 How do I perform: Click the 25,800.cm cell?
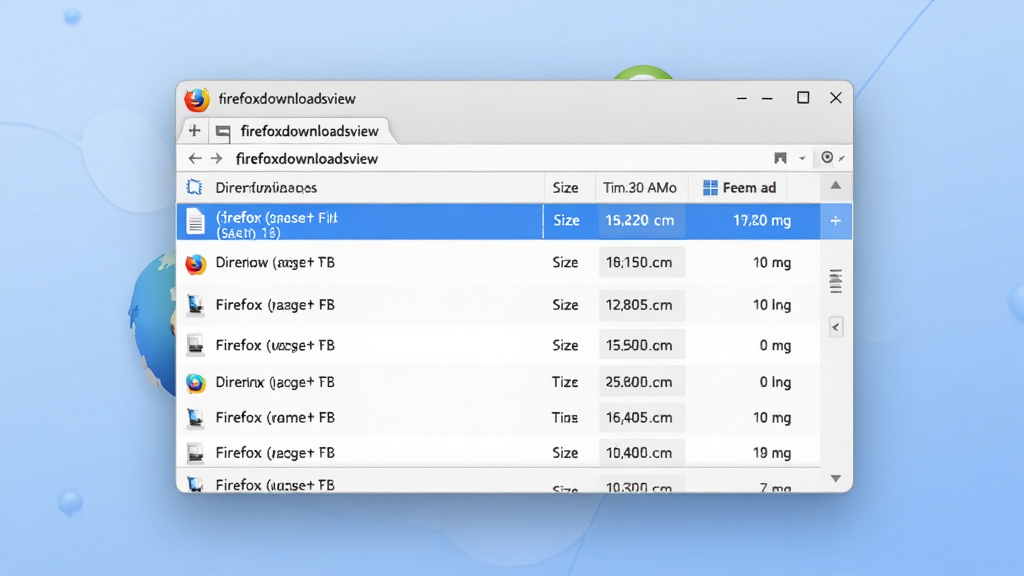click(x=641, y=382)
